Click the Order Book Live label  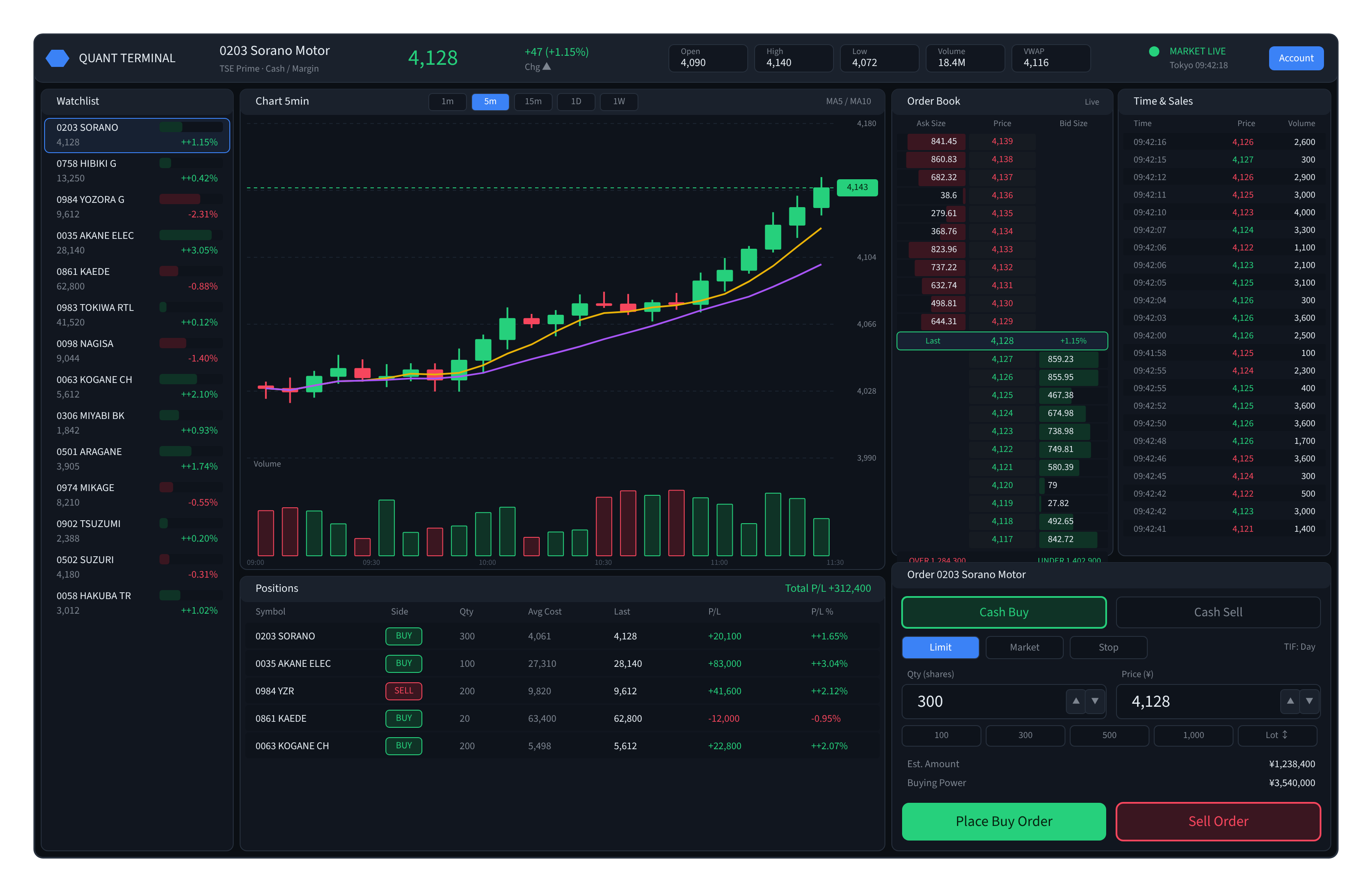pyautogui.click(x=1091, y=102)
